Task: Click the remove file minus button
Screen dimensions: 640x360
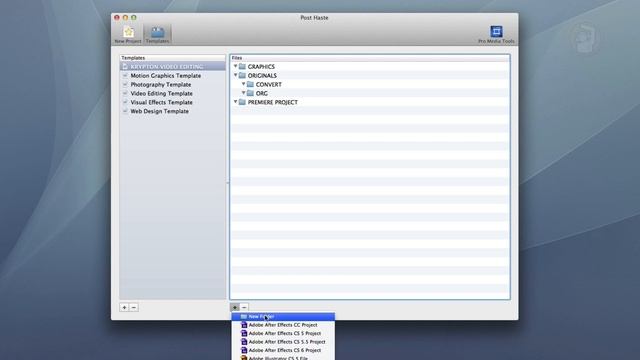Action: 244,307
